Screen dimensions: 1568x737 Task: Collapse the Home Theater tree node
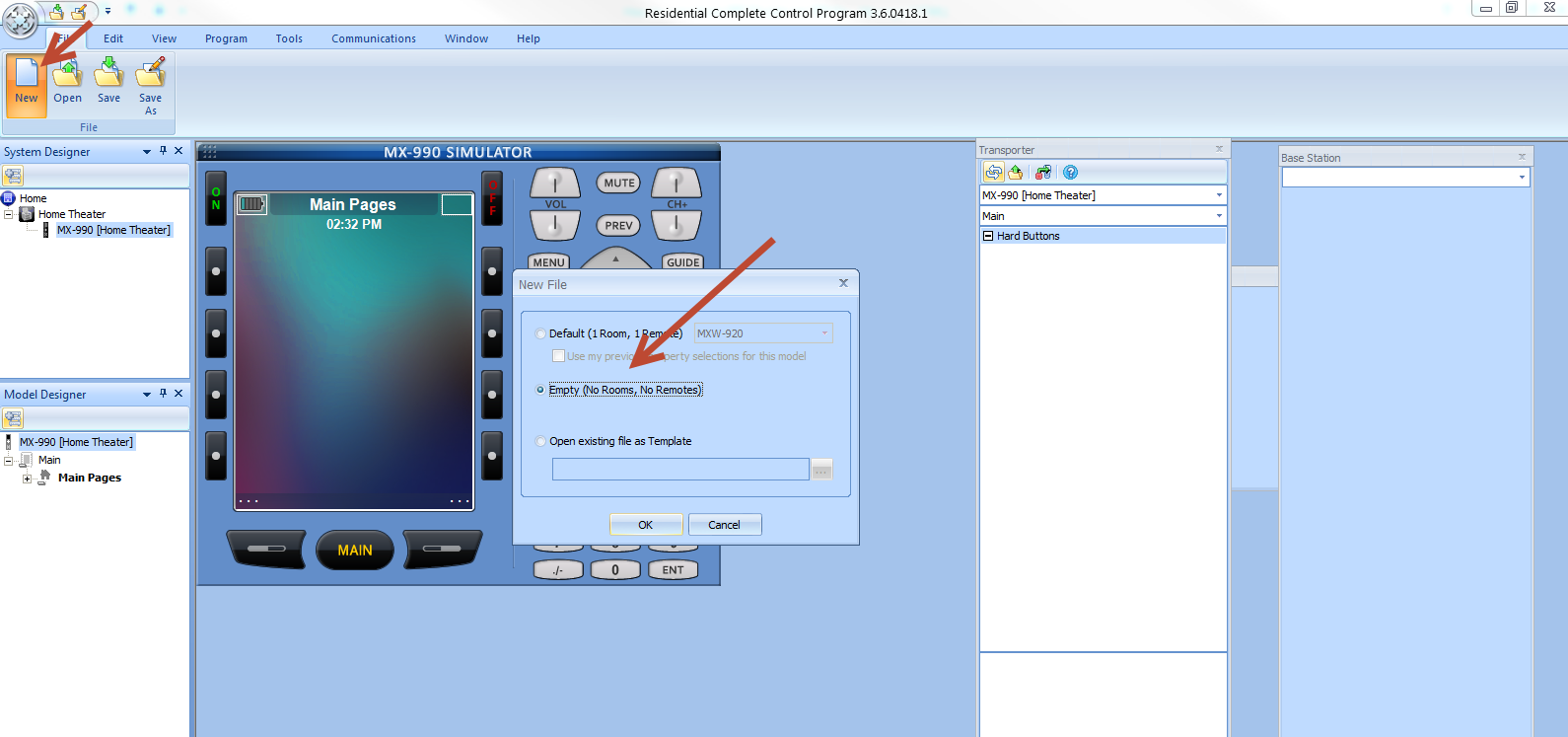point(9,214)
